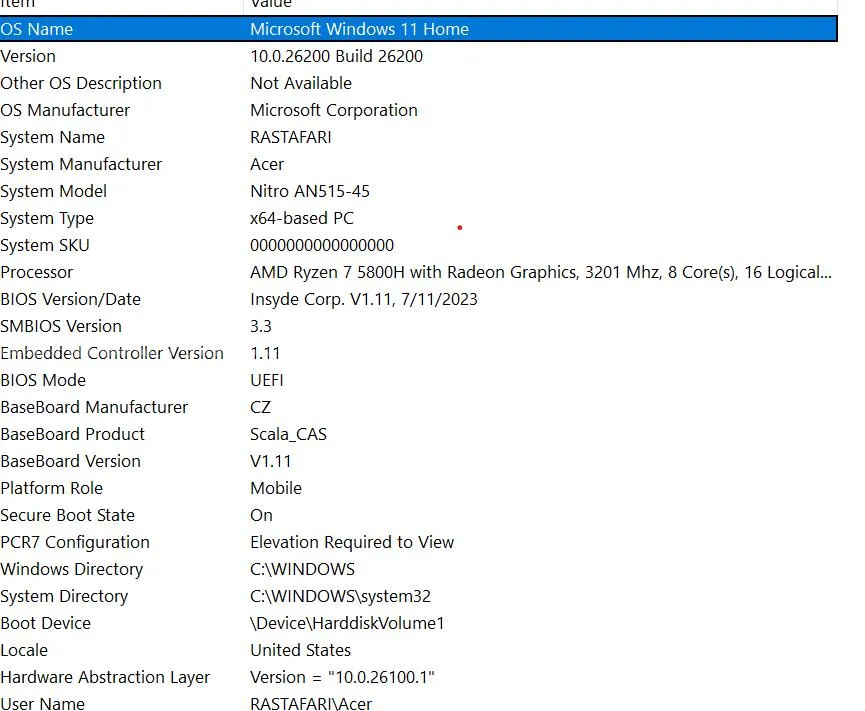Select the PCR7 Configuration row
This screenshot has height=711, width=865.
(x=75, y=542)
